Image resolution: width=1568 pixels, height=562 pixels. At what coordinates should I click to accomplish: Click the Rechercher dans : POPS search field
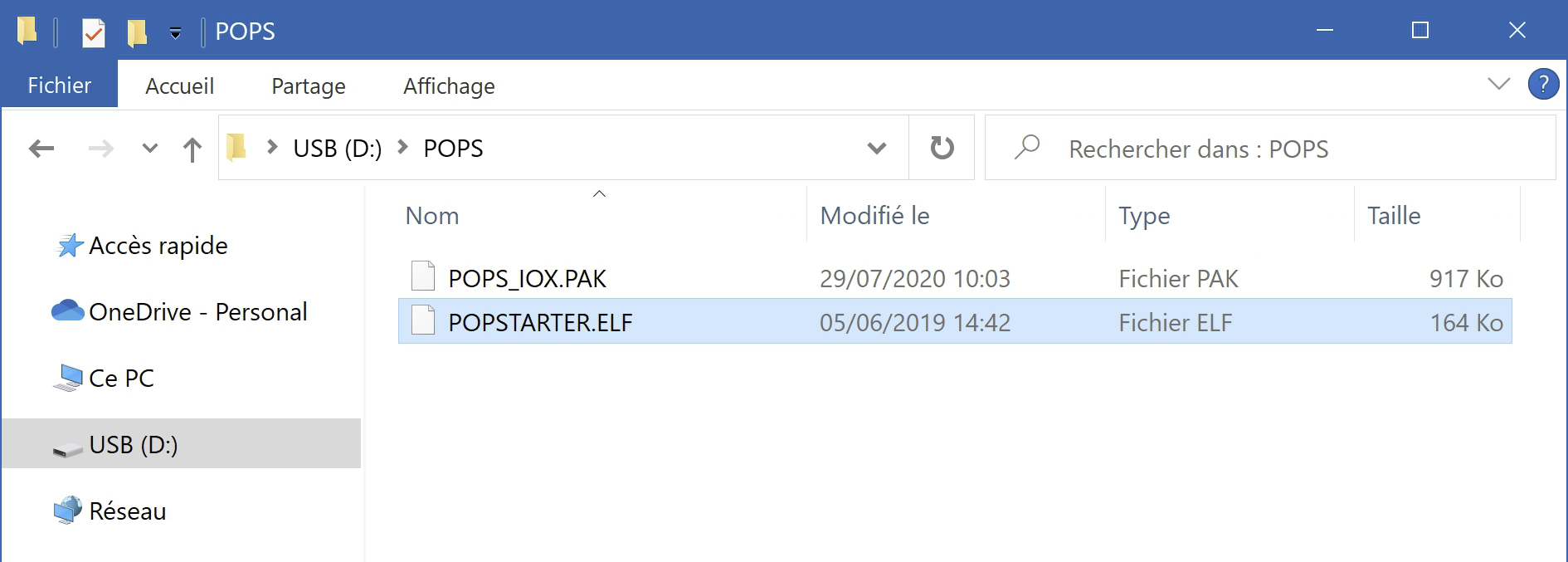point(1269,149)
